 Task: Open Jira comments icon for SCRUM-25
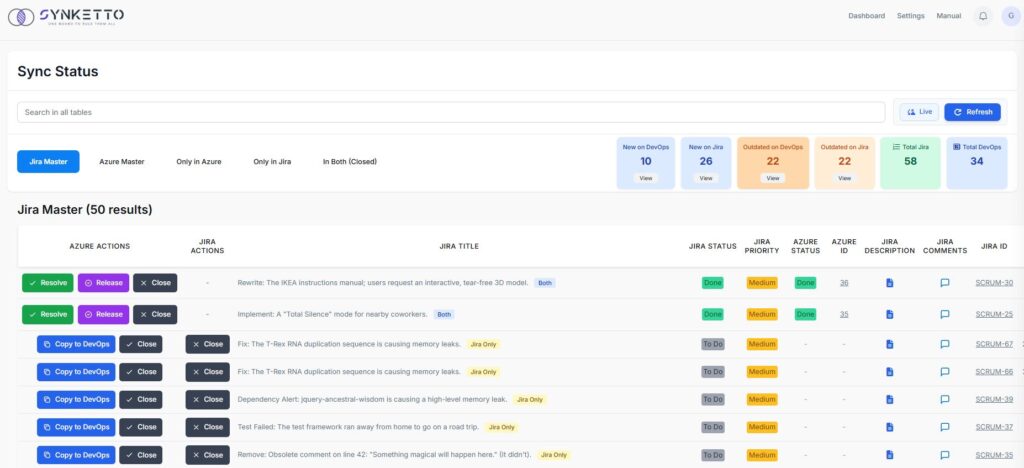944,314
